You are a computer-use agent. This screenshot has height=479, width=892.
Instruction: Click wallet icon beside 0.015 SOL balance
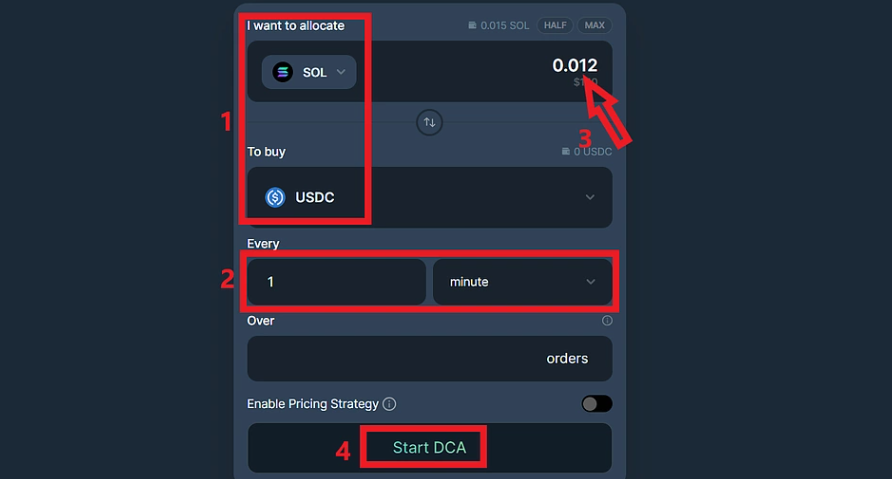tap(472, 26)
